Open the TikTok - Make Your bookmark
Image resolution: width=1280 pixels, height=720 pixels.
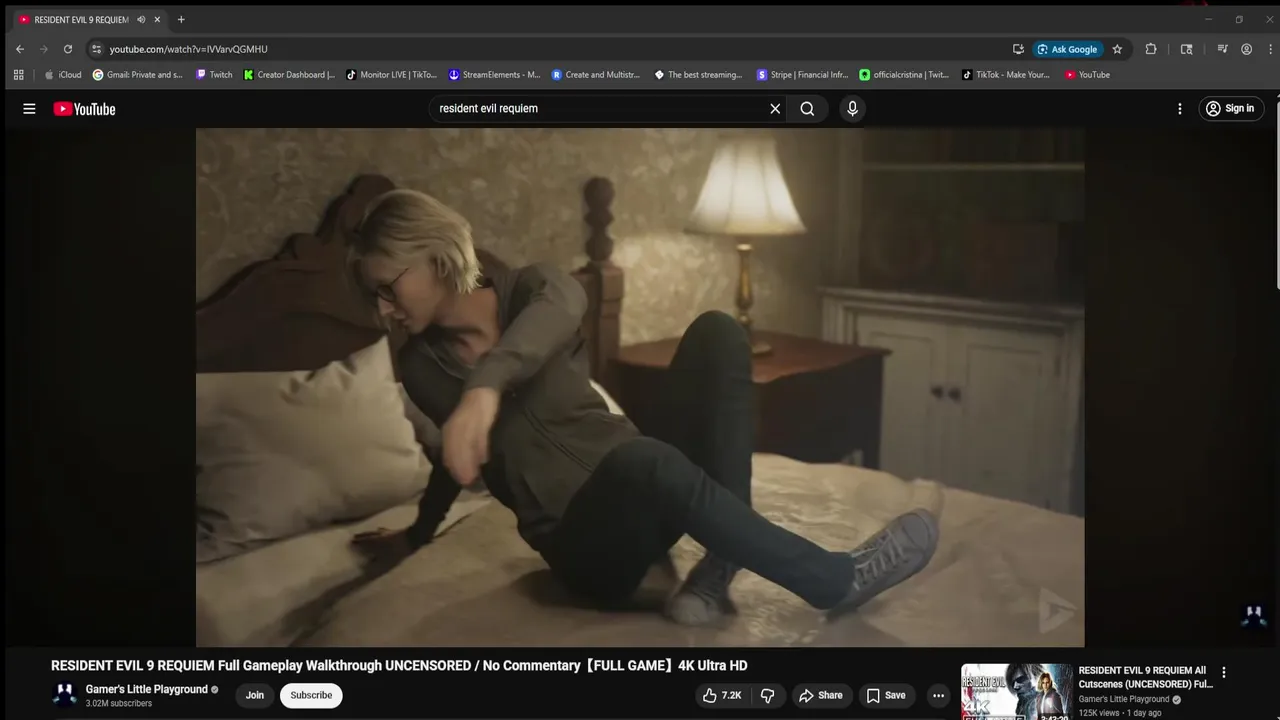tap(1006, 75)
